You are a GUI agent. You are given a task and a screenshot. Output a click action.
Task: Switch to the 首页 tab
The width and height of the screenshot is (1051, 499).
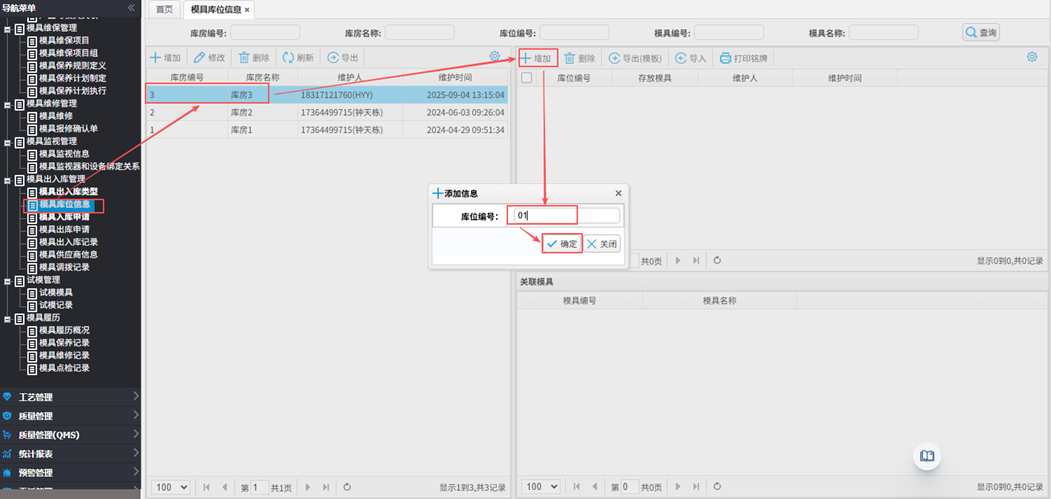(163, 9)
